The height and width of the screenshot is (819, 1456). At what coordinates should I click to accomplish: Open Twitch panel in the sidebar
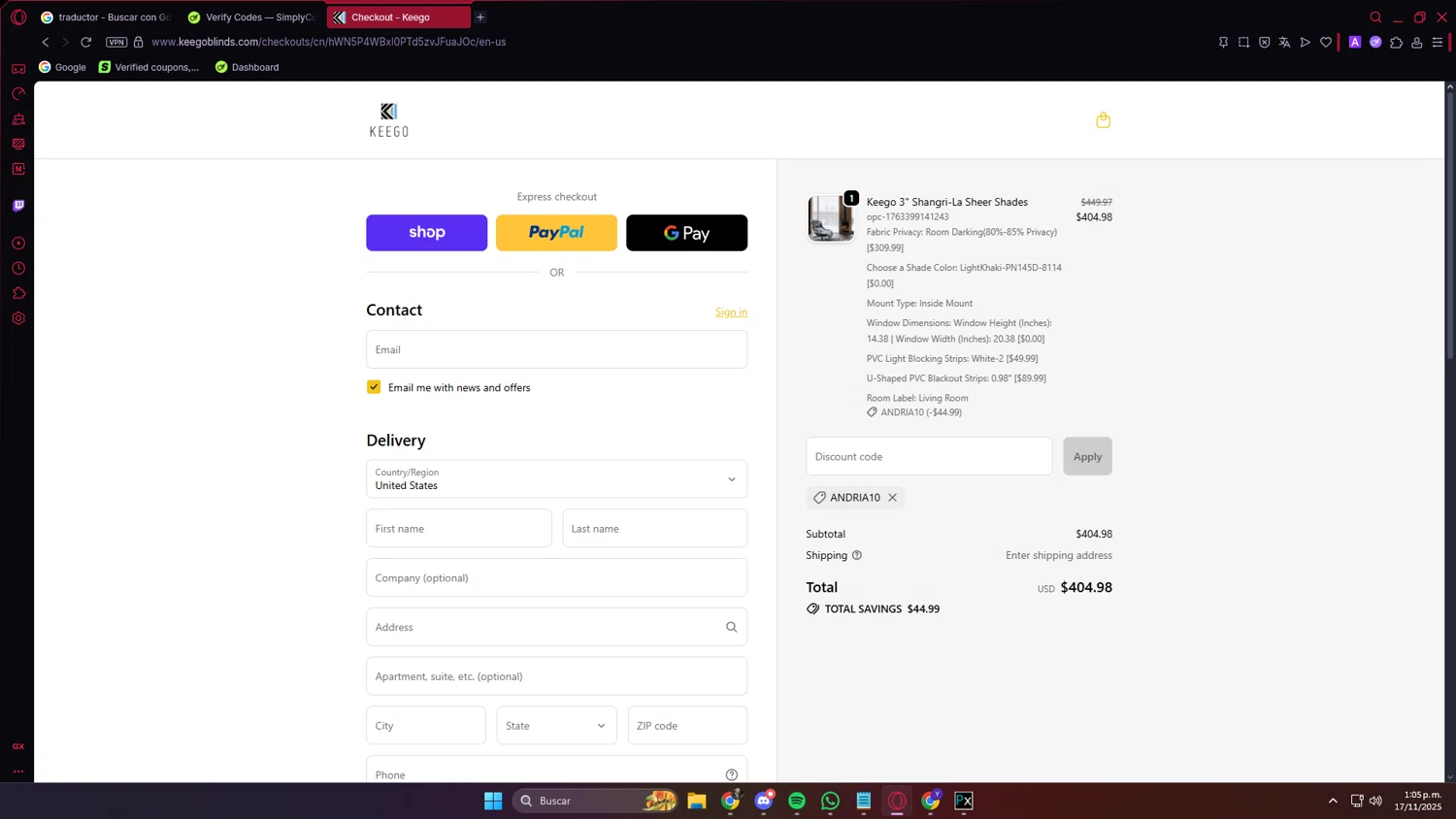click(18, 206)
